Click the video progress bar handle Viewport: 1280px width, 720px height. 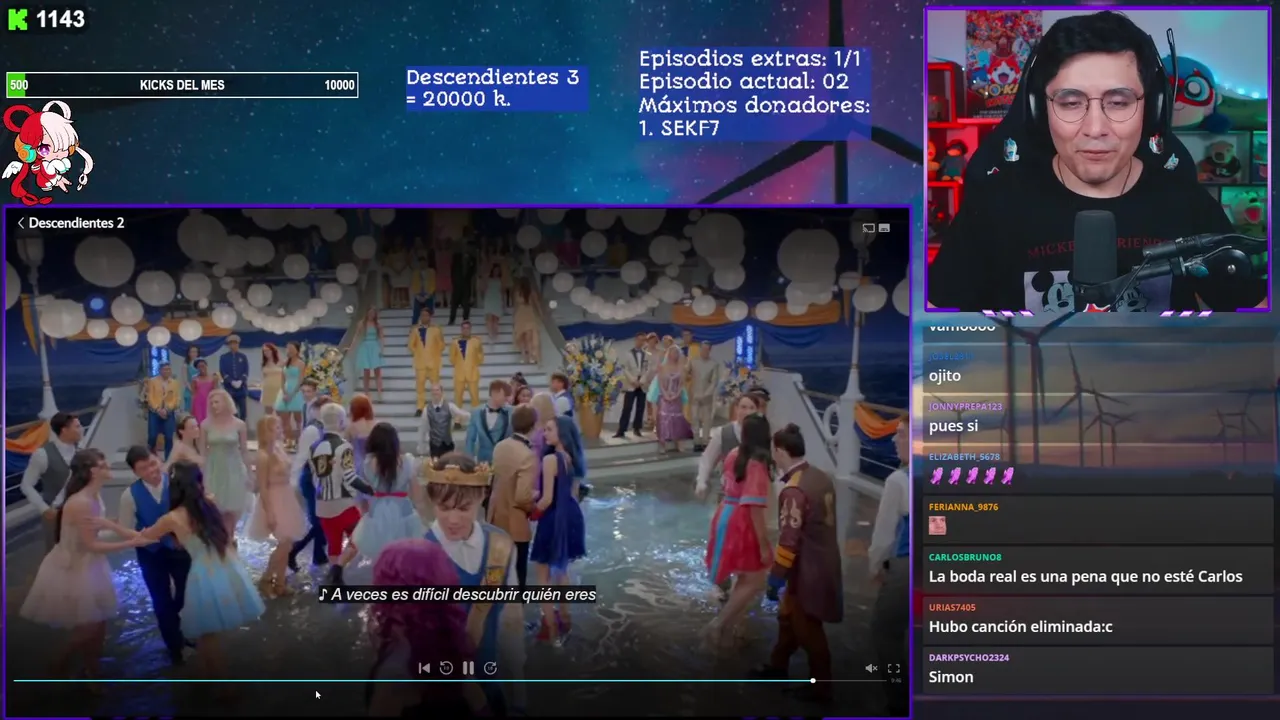coord(813,681)
